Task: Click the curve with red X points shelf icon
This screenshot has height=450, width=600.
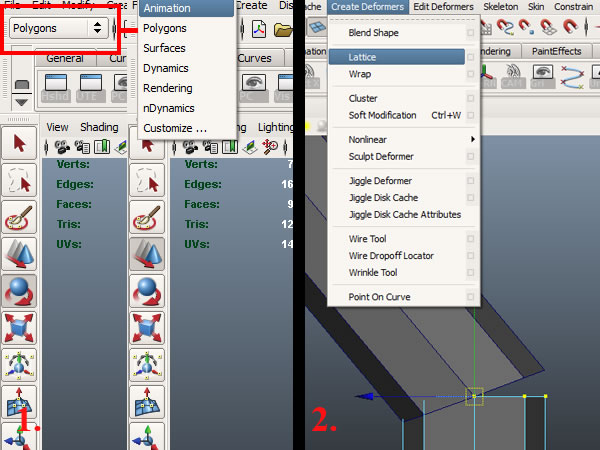Action: pos(572,77)
